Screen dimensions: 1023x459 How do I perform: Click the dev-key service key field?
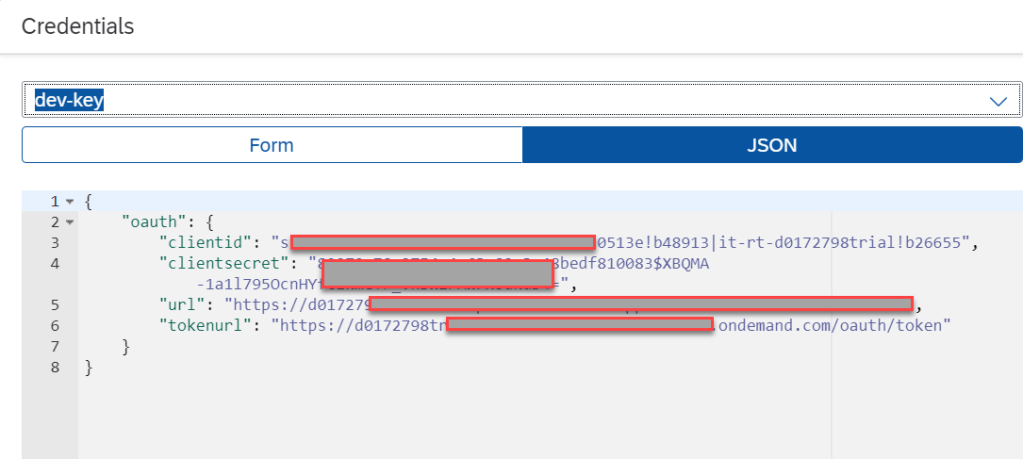[500, 101]
